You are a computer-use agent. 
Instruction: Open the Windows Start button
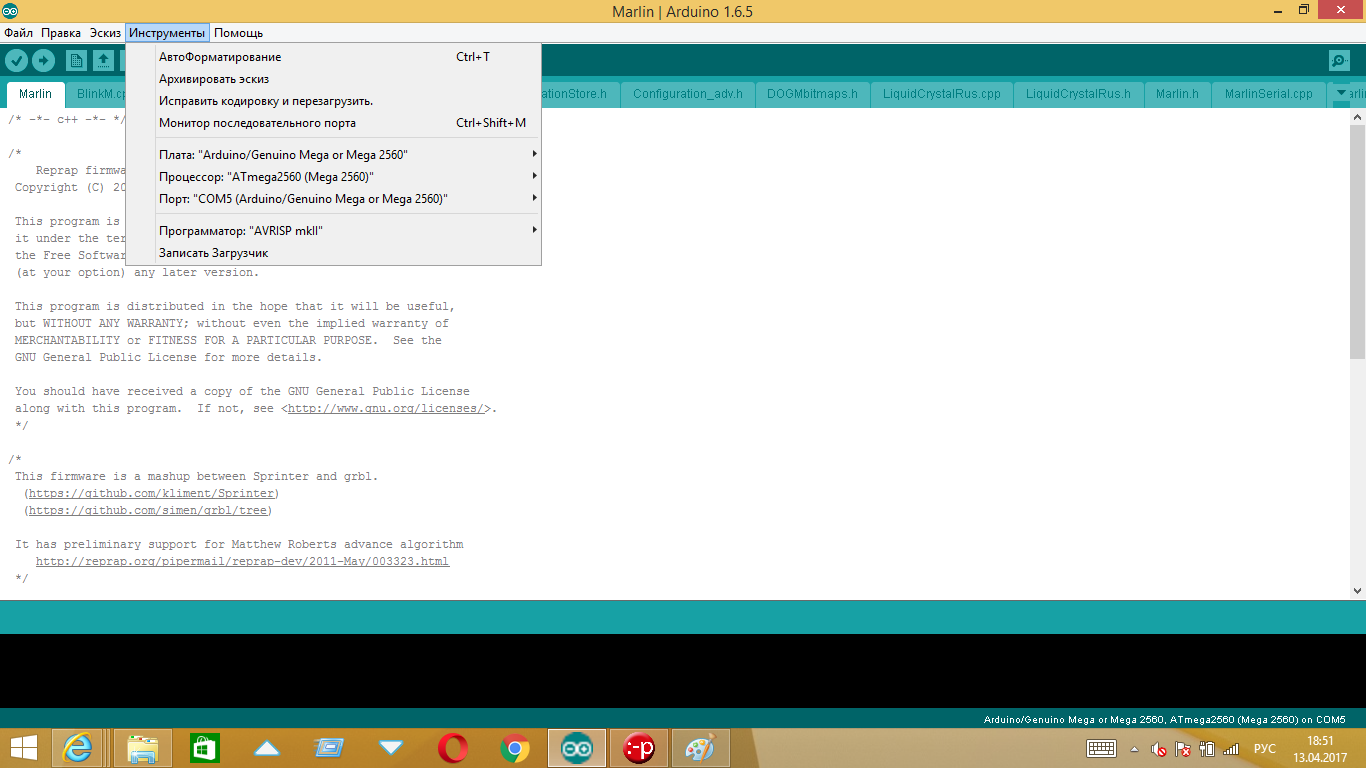pyautogui.click(x=24, y=748)
